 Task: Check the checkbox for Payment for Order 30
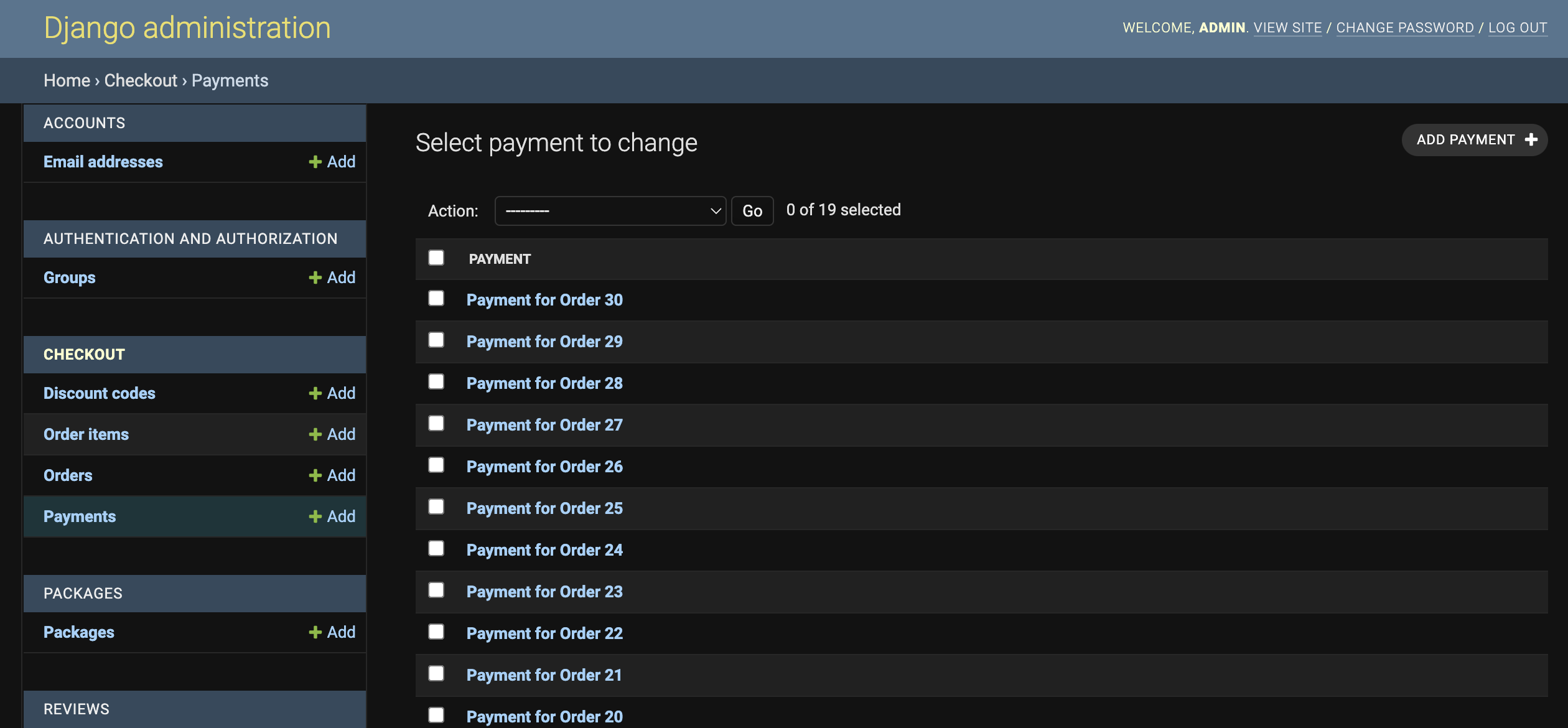coord(436,299)
